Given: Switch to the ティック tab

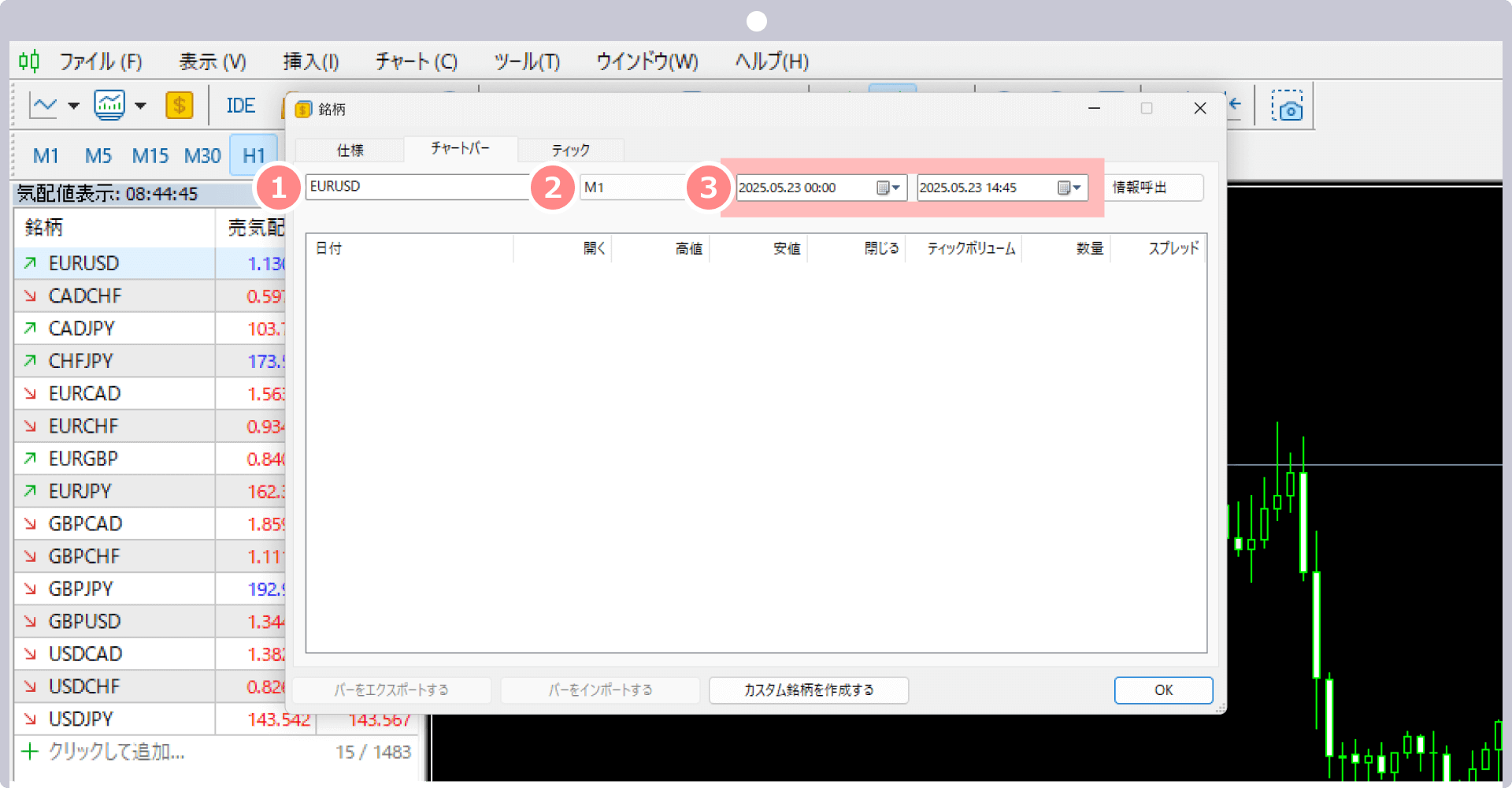Looking at the screenshot, I should click(571, 150).
